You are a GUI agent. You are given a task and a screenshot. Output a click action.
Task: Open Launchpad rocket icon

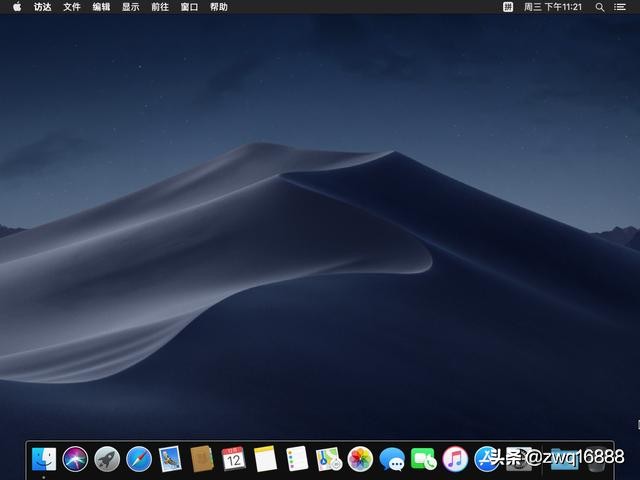pyautogui.click(x=107, y=459)
